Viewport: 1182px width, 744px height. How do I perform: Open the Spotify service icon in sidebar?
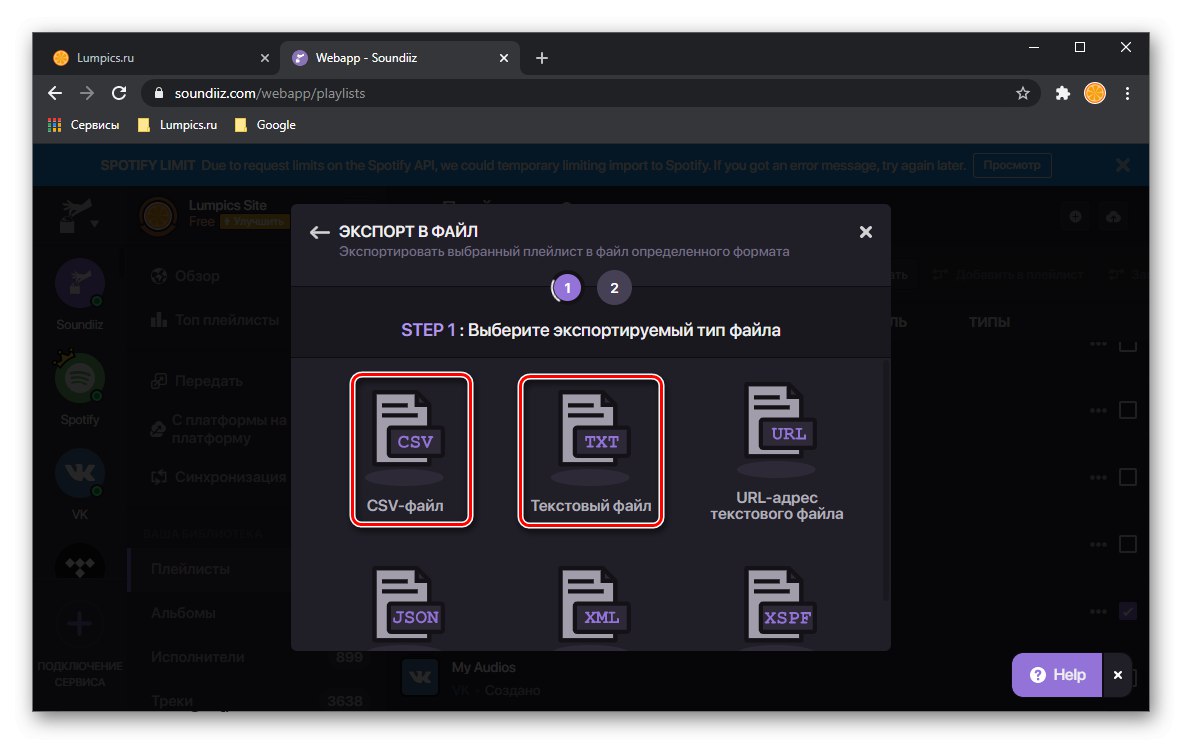(80, 378)
